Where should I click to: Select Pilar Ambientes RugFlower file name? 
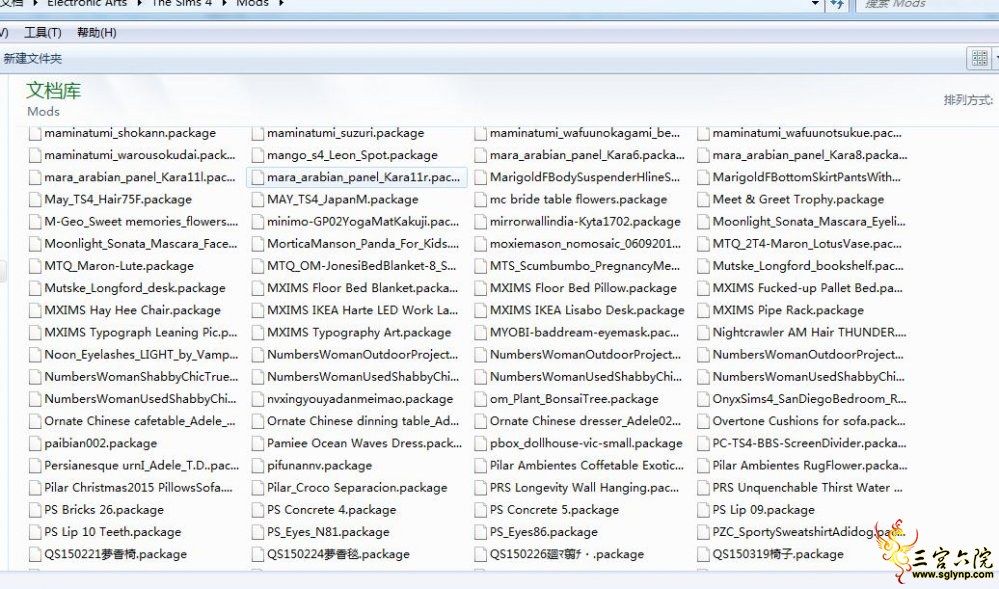click(810, 466)
